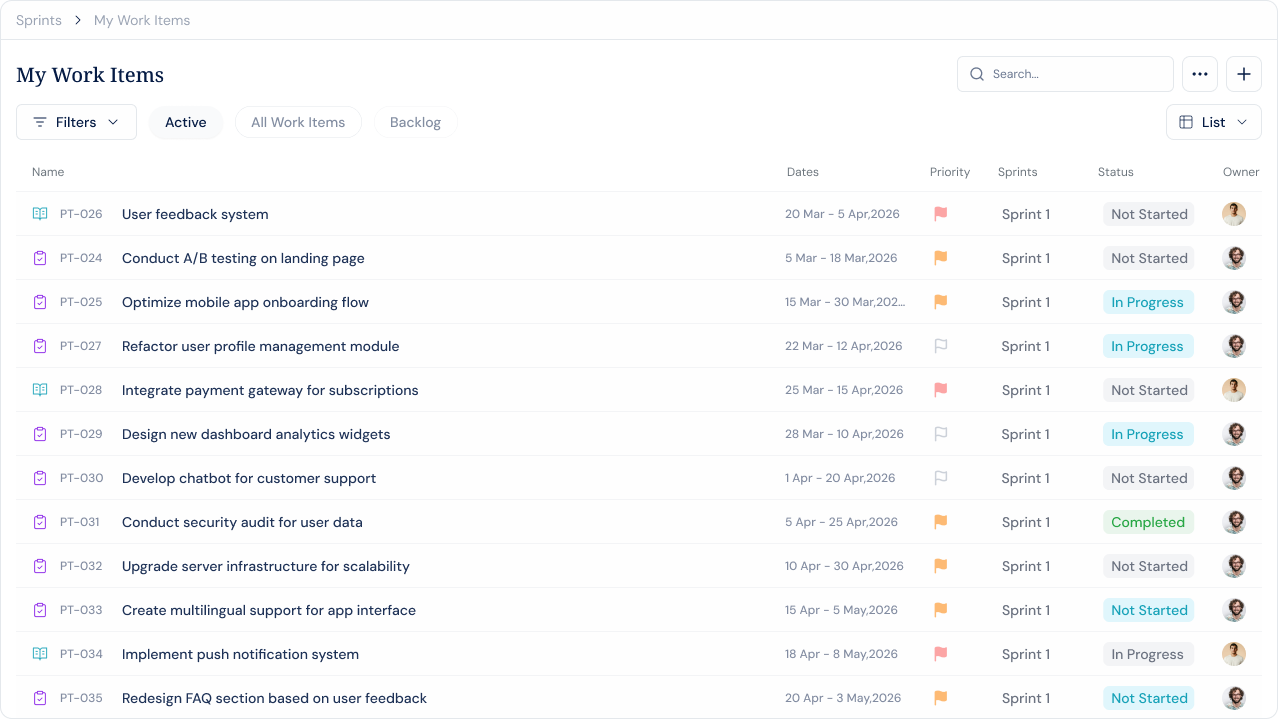Viewport: 1278px width, 719px height.
Task: Click the owner avatar for PT-026
Action: [x=1234, y=214]
